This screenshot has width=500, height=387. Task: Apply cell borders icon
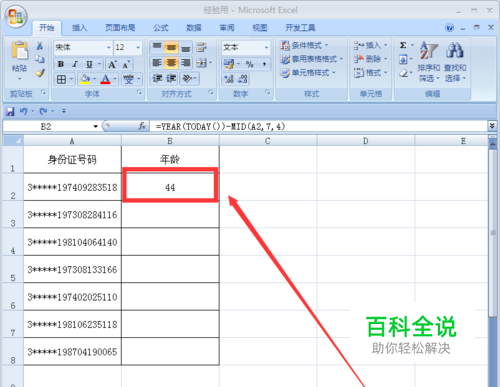click(x=61, y=79)
